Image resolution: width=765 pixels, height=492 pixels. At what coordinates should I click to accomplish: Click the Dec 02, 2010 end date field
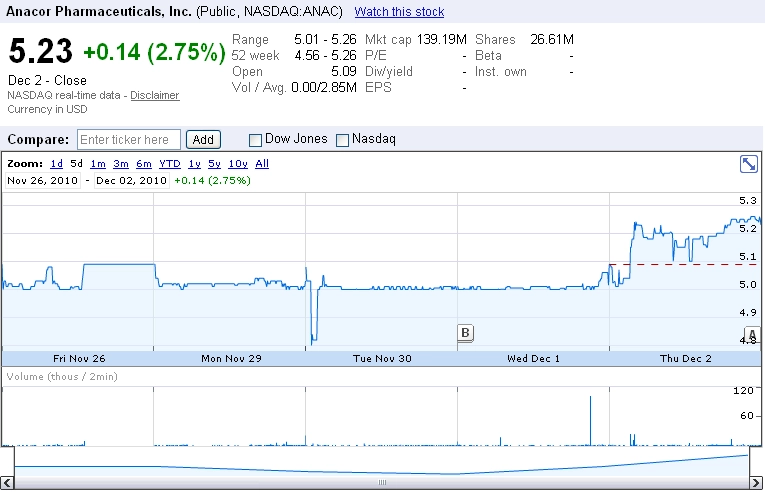click(x=132, y=181)
